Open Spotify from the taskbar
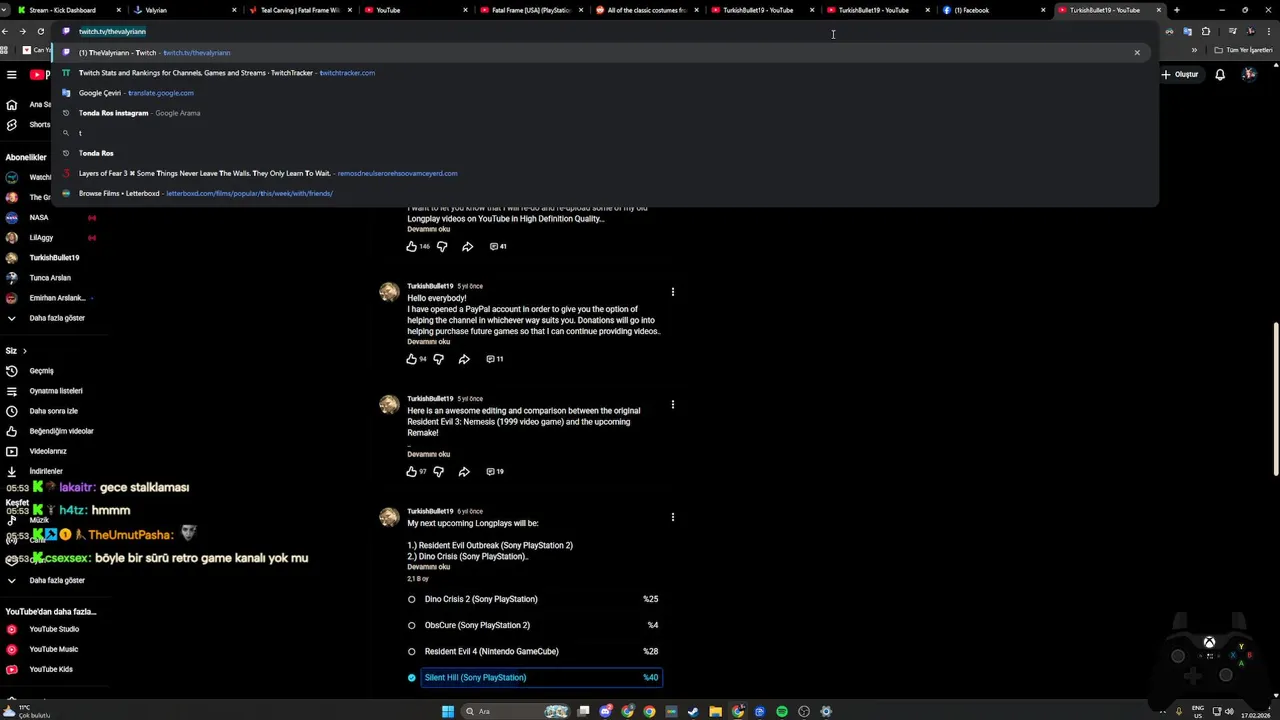Screen dimensions: 1280x720 (x=782, y=712)
